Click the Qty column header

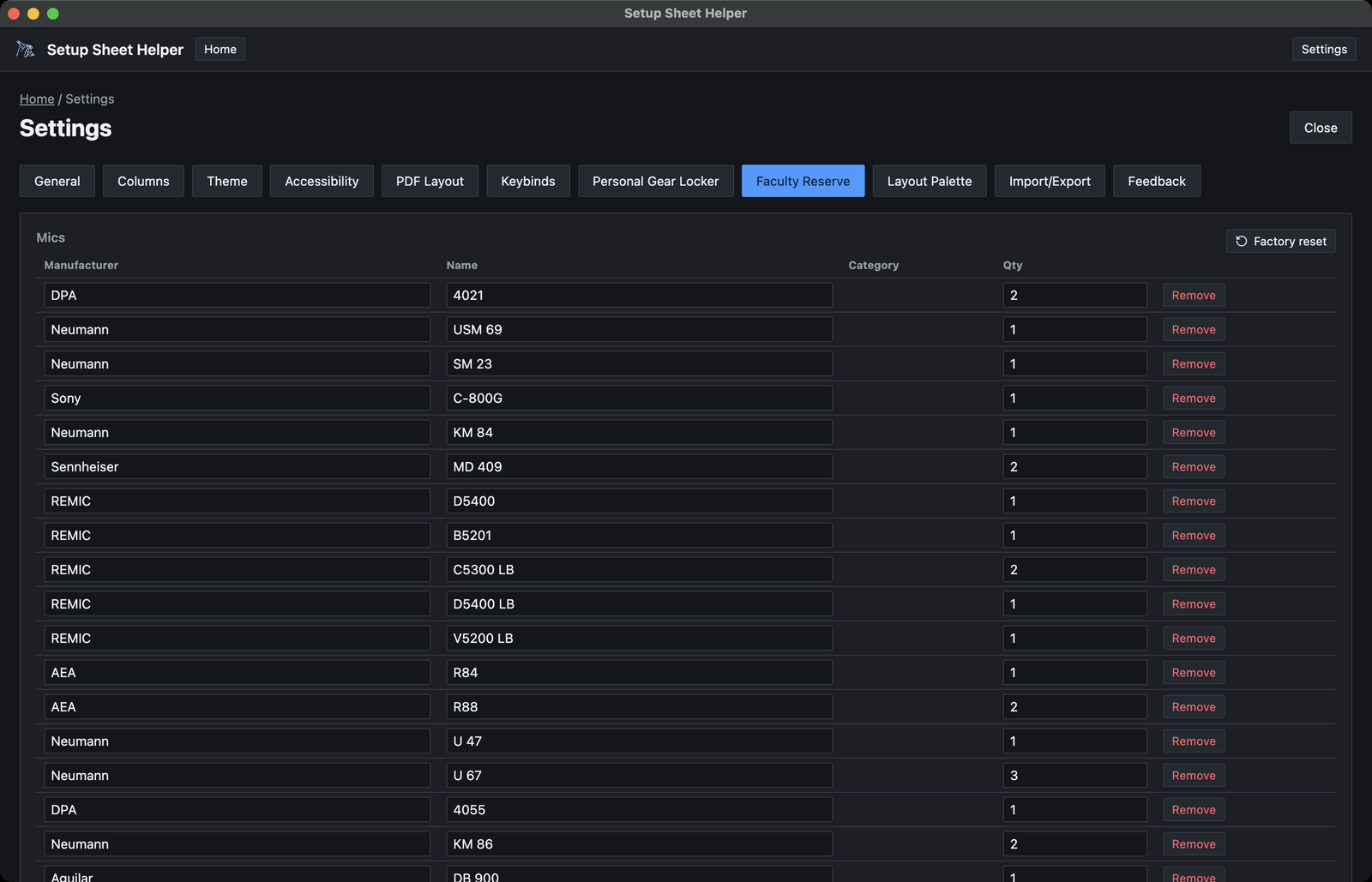[1013, 265]
